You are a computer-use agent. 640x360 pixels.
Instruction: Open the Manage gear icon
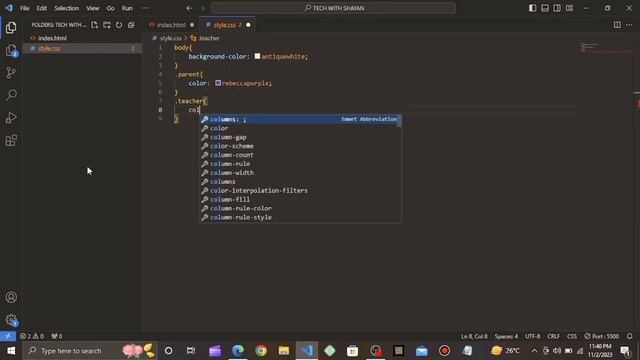click(11, 320)
